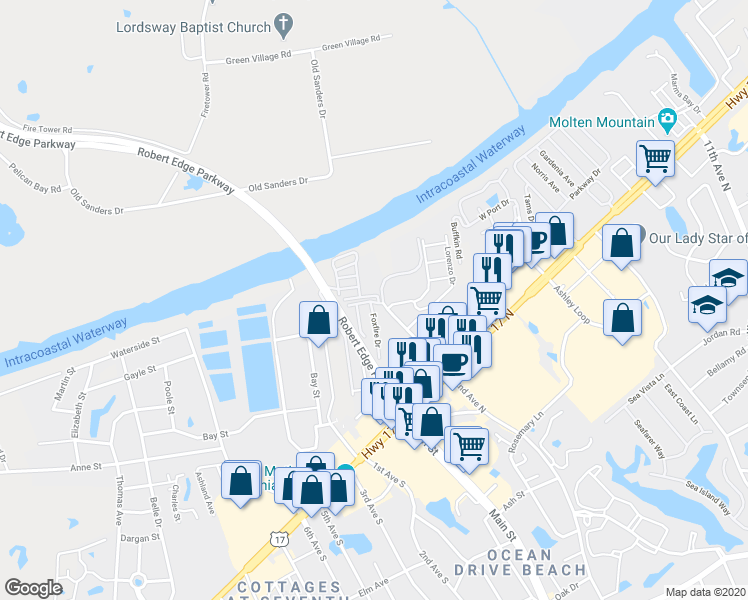Click the Lordsway Baptist Church cross marker
Screen dimensions: 748x600
pos(284,25)
